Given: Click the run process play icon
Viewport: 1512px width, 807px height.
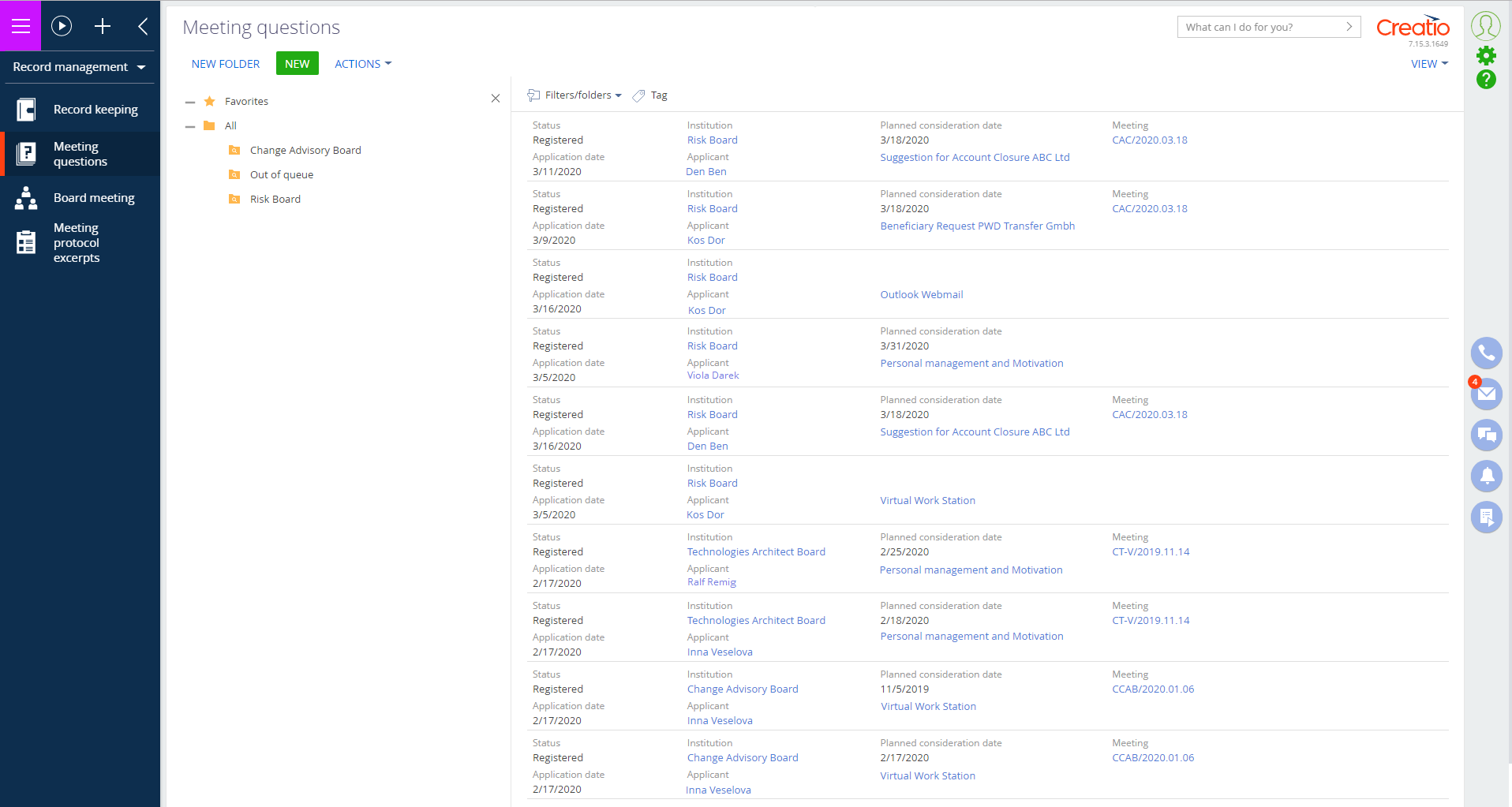Looking at the screenshot, I should click(x=62, y=26).
